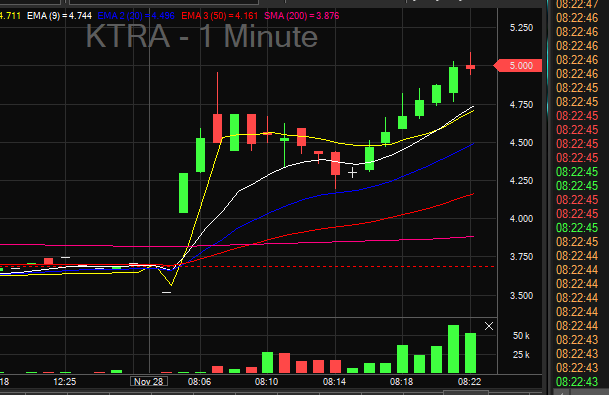The height and width of the screenshot is (395, 609).
Task: Click the 3.500 price axis label
Action: [521, 296]
